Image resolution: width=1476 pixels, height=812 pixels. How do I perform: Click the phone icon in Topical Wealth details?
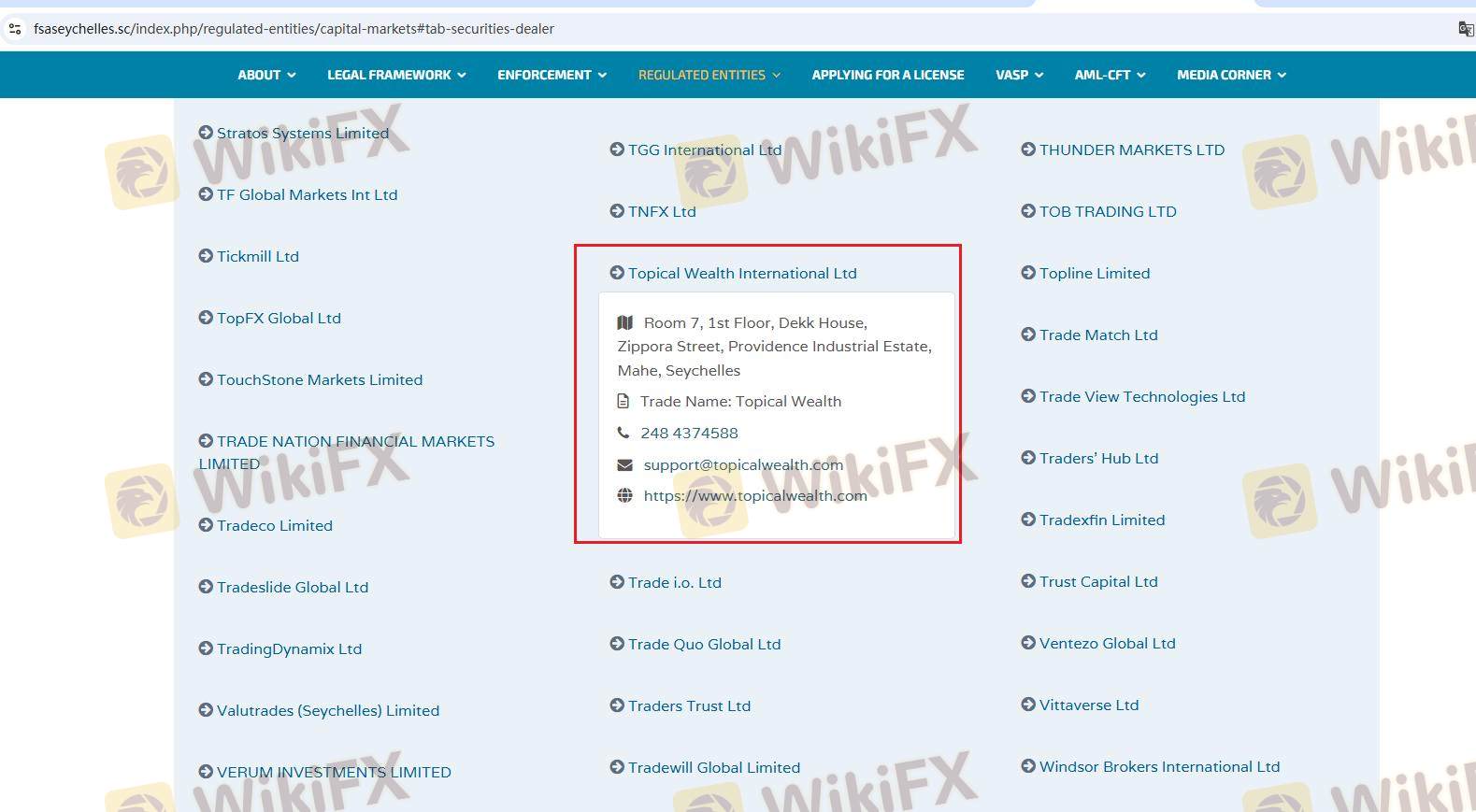(623, 433)
